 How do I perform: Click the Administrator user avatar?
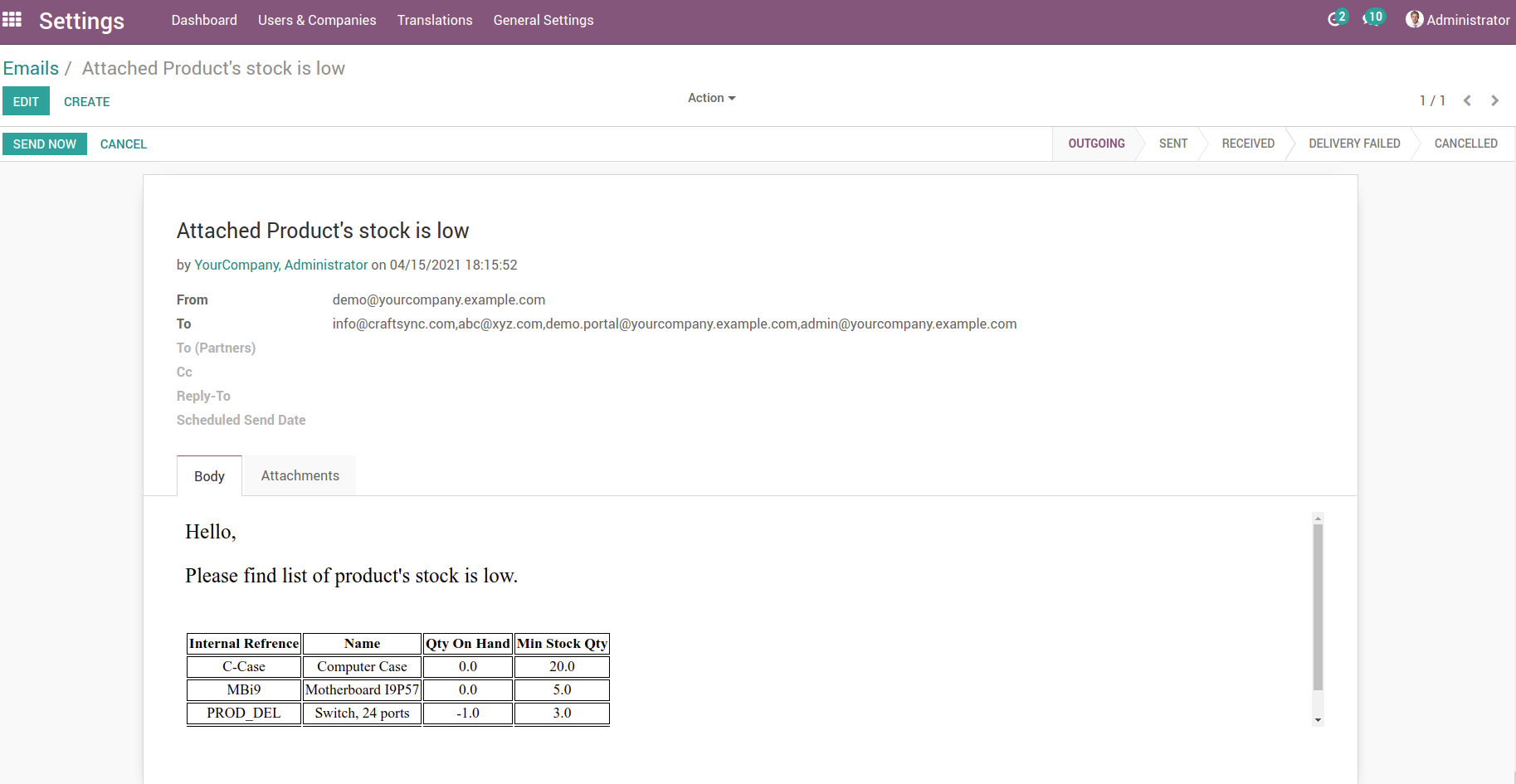point(1414,19)
